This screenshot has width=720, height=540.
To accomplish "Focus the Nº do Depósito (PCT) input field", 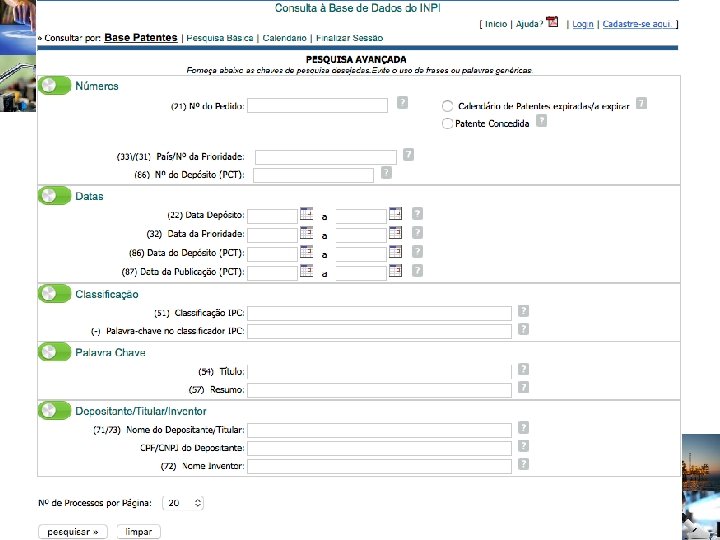I will click(313, 175).
